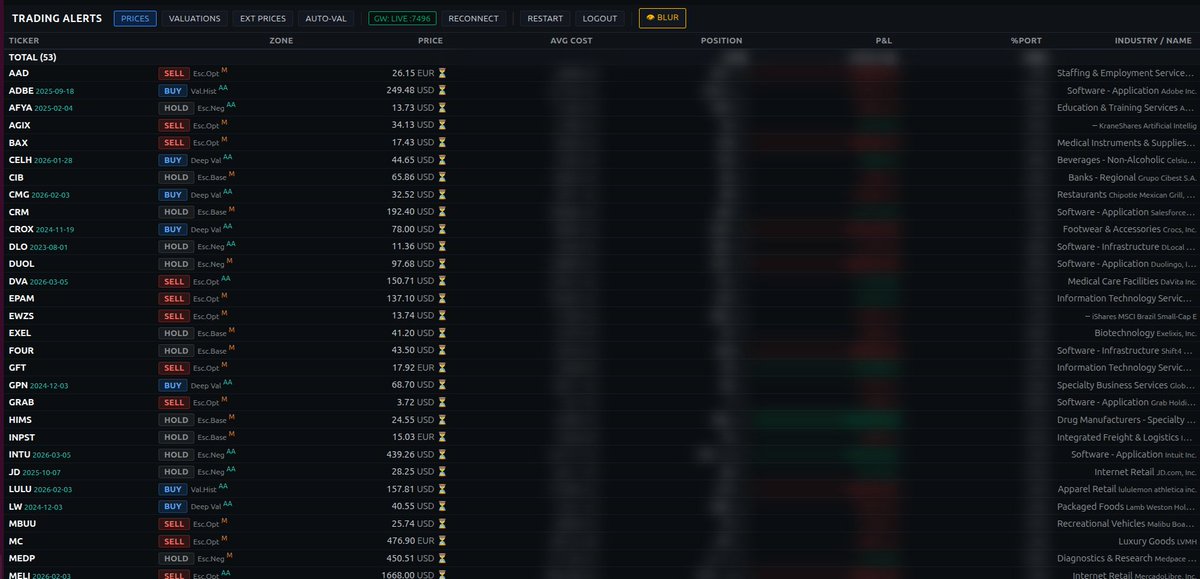The width and height of the screenshot is (1200, 579).
Task: Click the hourglass icon in the FOUR row
Action: click(x=442, y=350)
